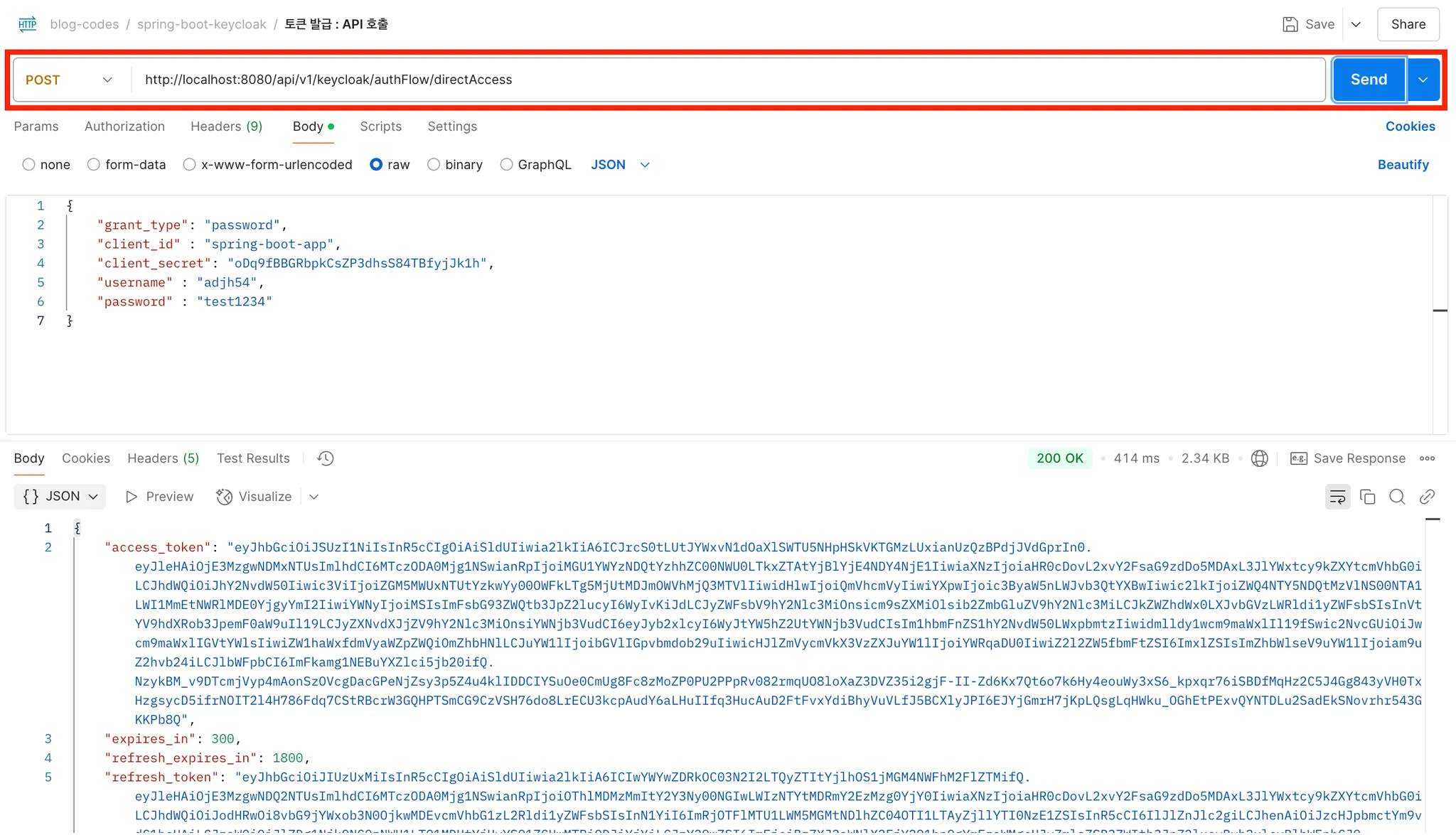Toggle word wrap in response

click(1337, 497)
